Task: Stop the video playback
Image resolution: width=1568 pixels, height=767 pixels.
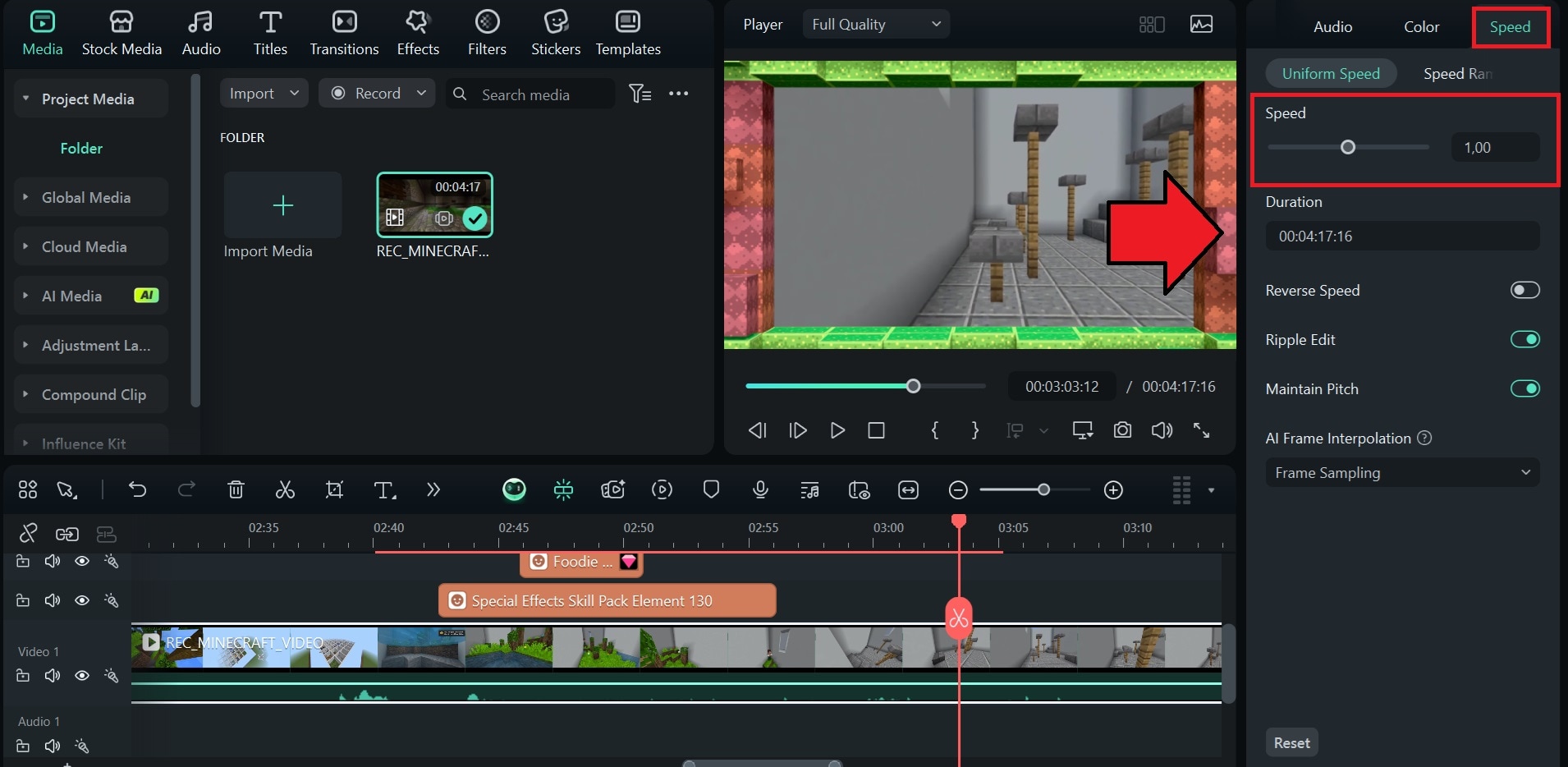Action: click(x=877, y=430)
